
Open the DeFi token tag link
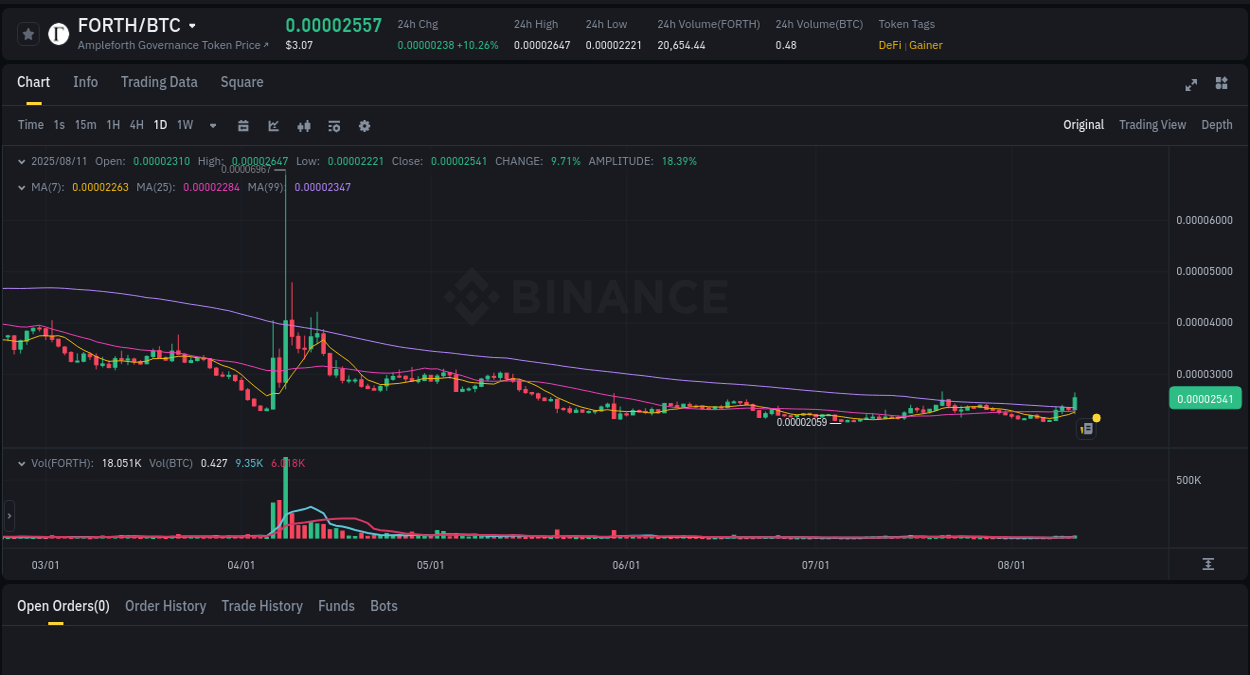coord(889,45)
